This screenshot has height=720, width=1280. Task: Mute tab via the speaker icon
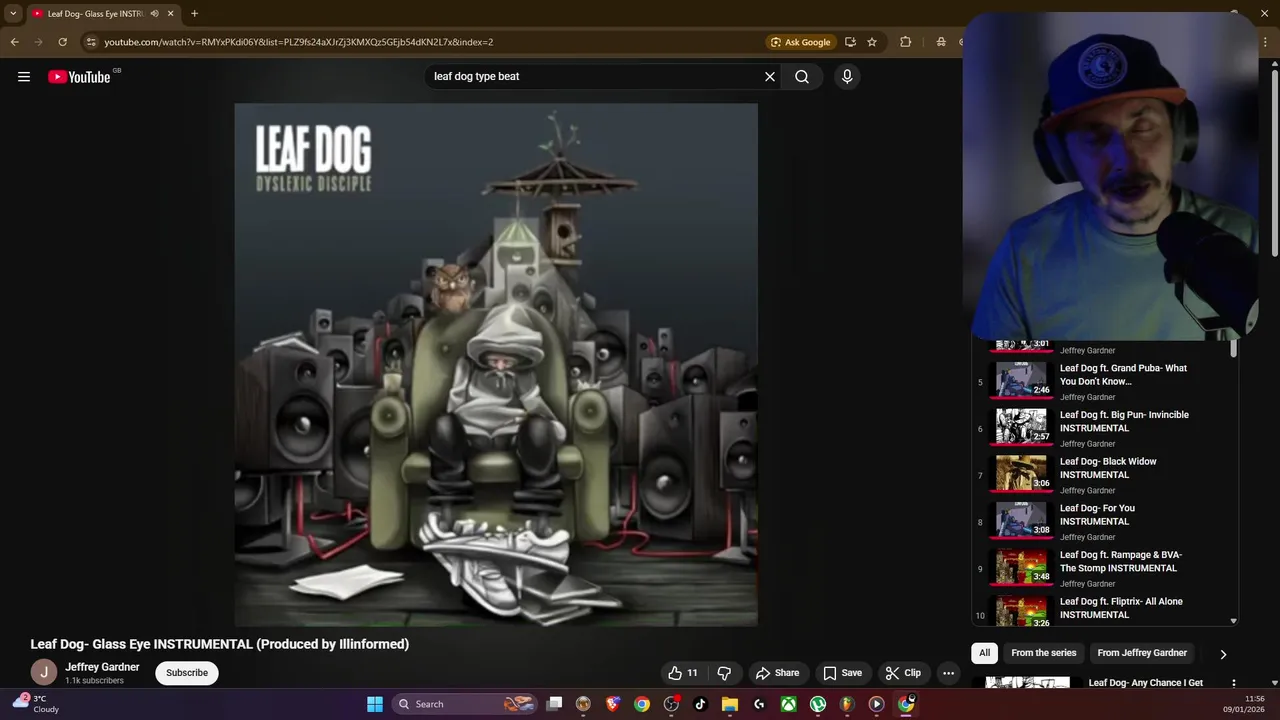pyautogui.click(x=154, y=14)
